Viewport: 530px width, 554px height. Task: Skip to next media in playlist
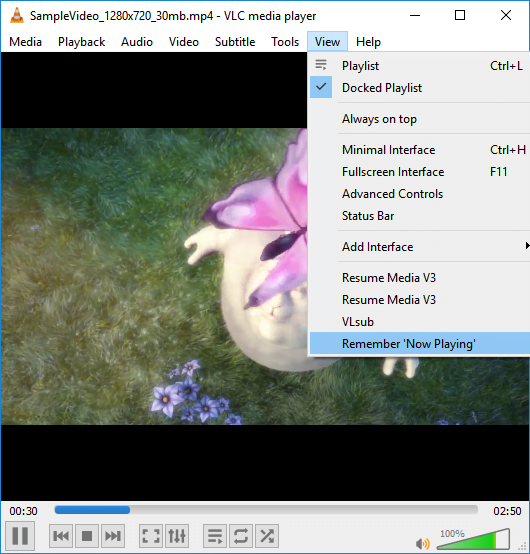click(x=113, y=536)
